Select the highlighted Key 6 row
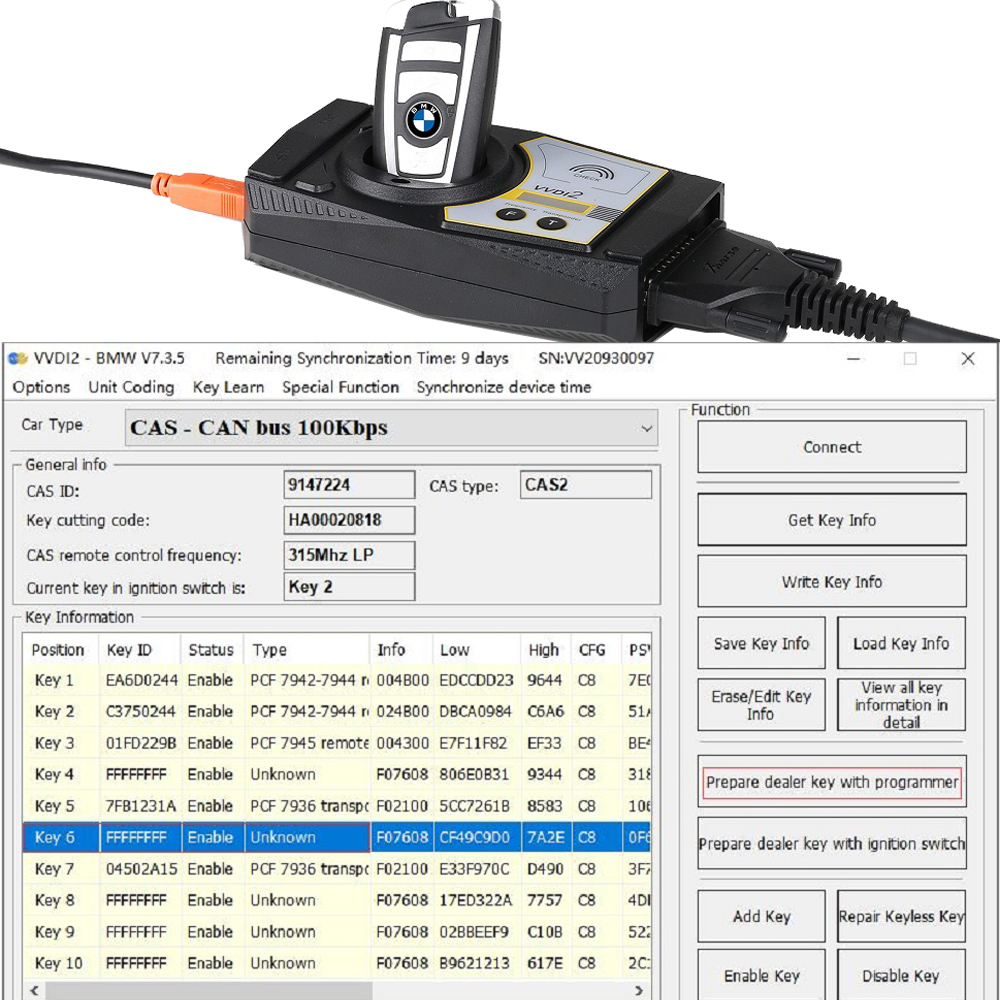This screenshot has height=1000, width=1000. (337, 837)
